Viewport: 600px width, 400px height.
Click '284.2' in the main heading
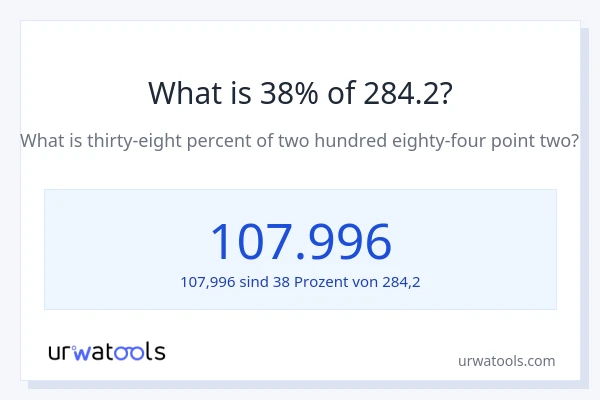(400, 93)
